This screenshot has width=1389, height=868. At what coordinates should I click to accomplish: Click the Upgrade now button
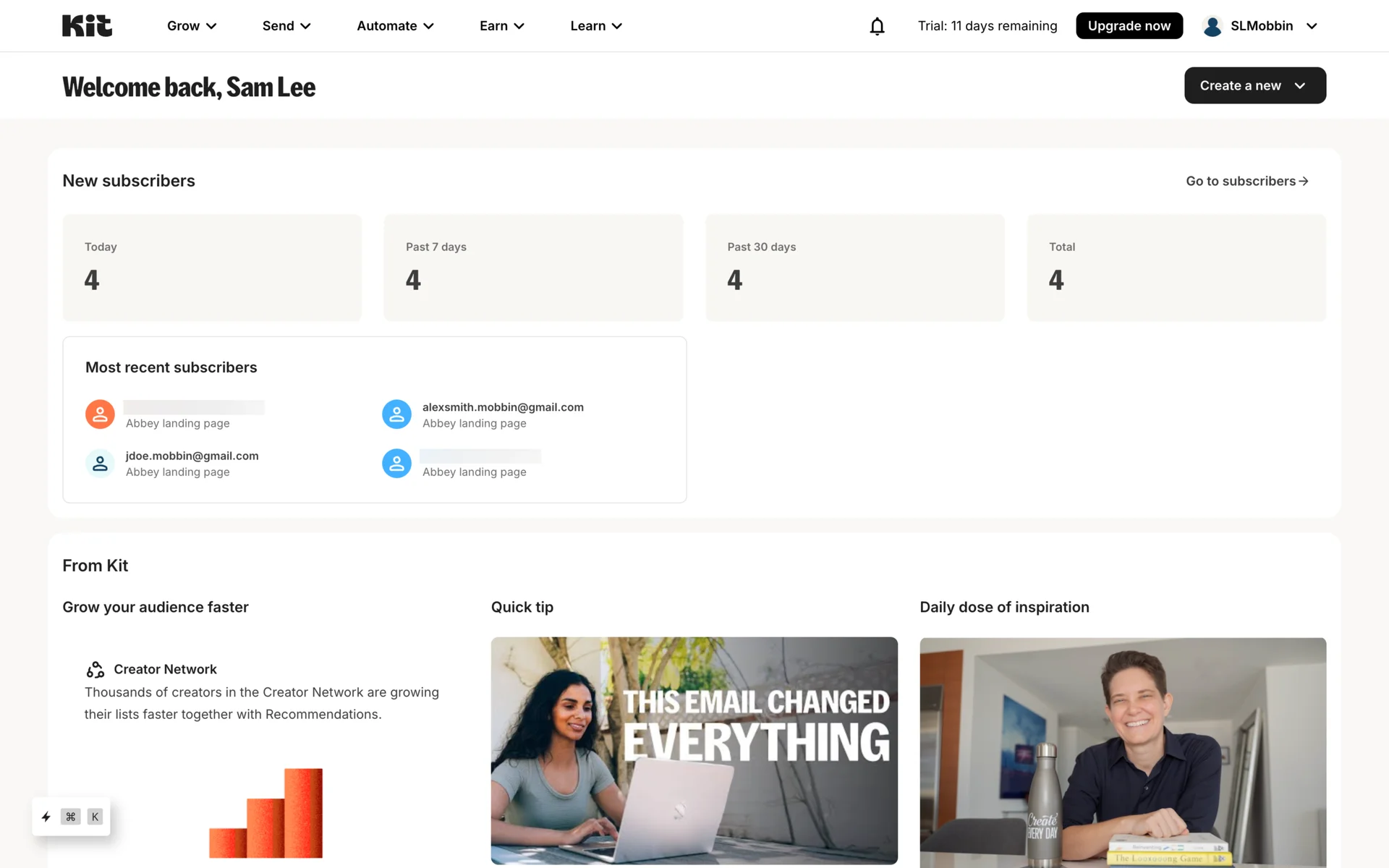1129,26
